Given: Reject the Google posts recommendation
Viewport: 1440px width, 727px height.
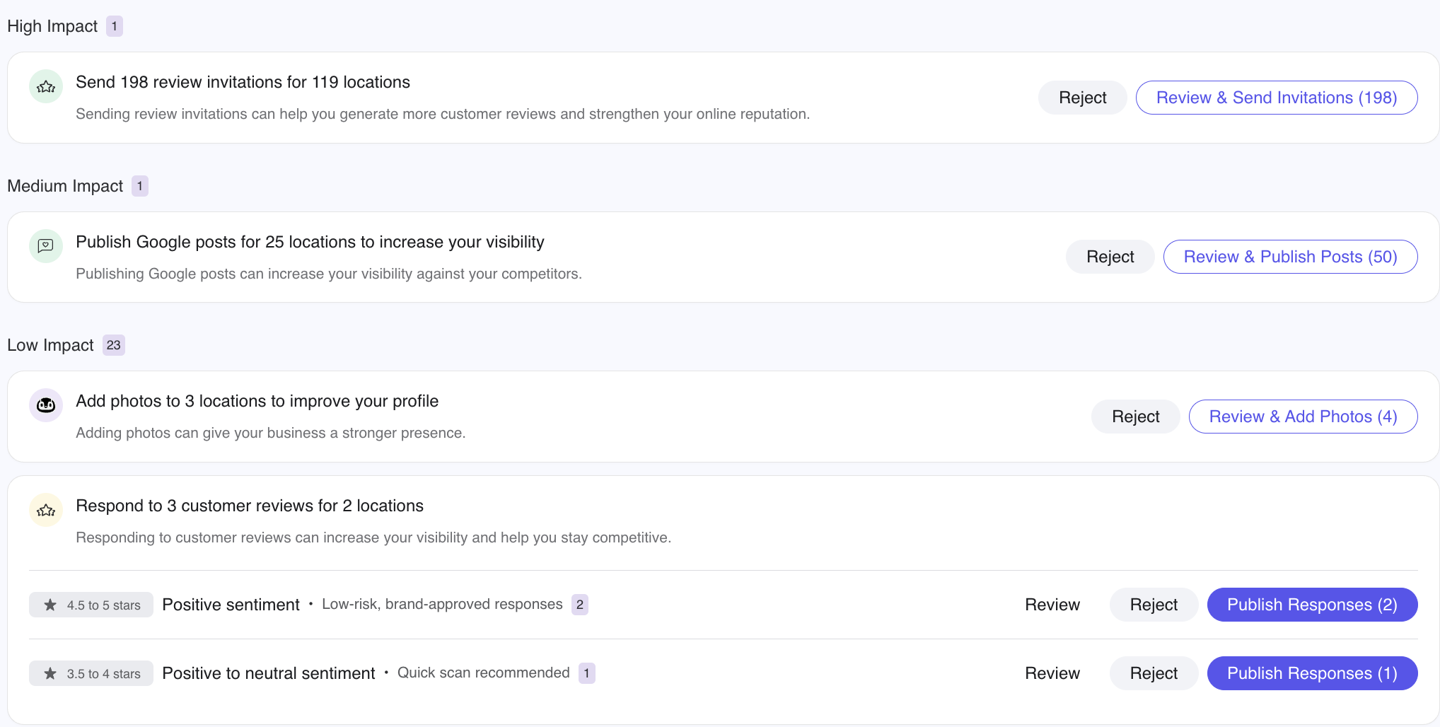Looking at the screenshot, I should click(1110, 257).
